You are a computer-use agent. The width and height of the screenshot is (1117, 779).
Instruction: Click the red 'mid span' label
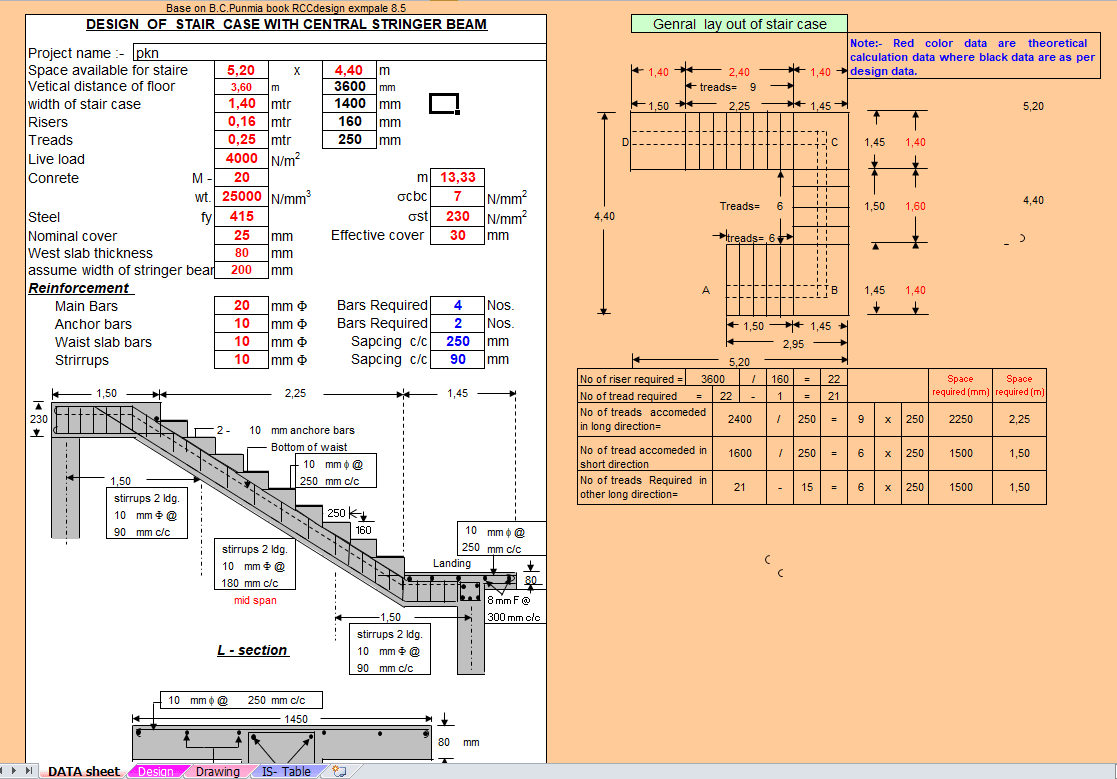255,600
